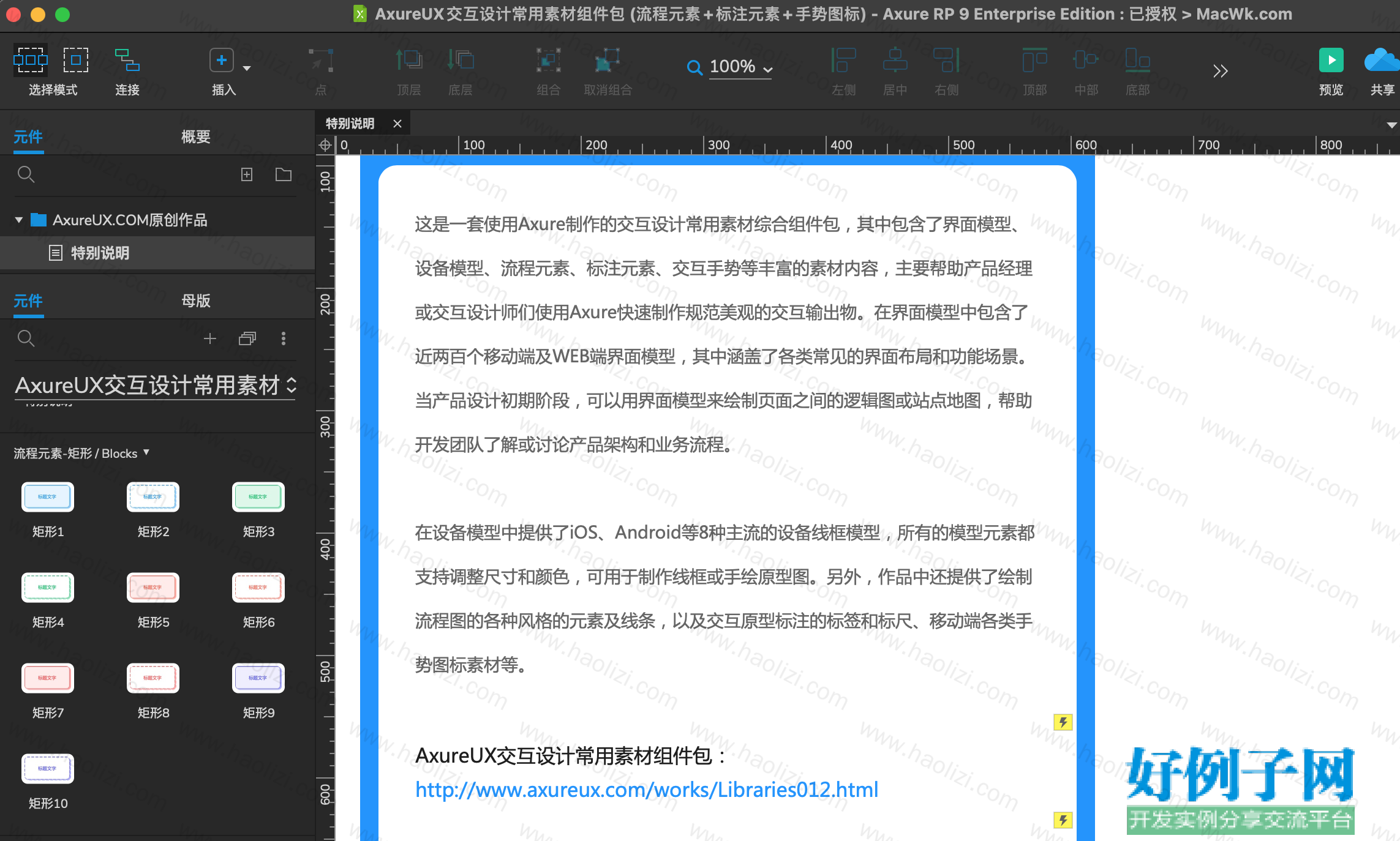Select the AxureUX.COM原创作品 folder row
This screenshot has width=1400, height=841.
tap(157, 220)
